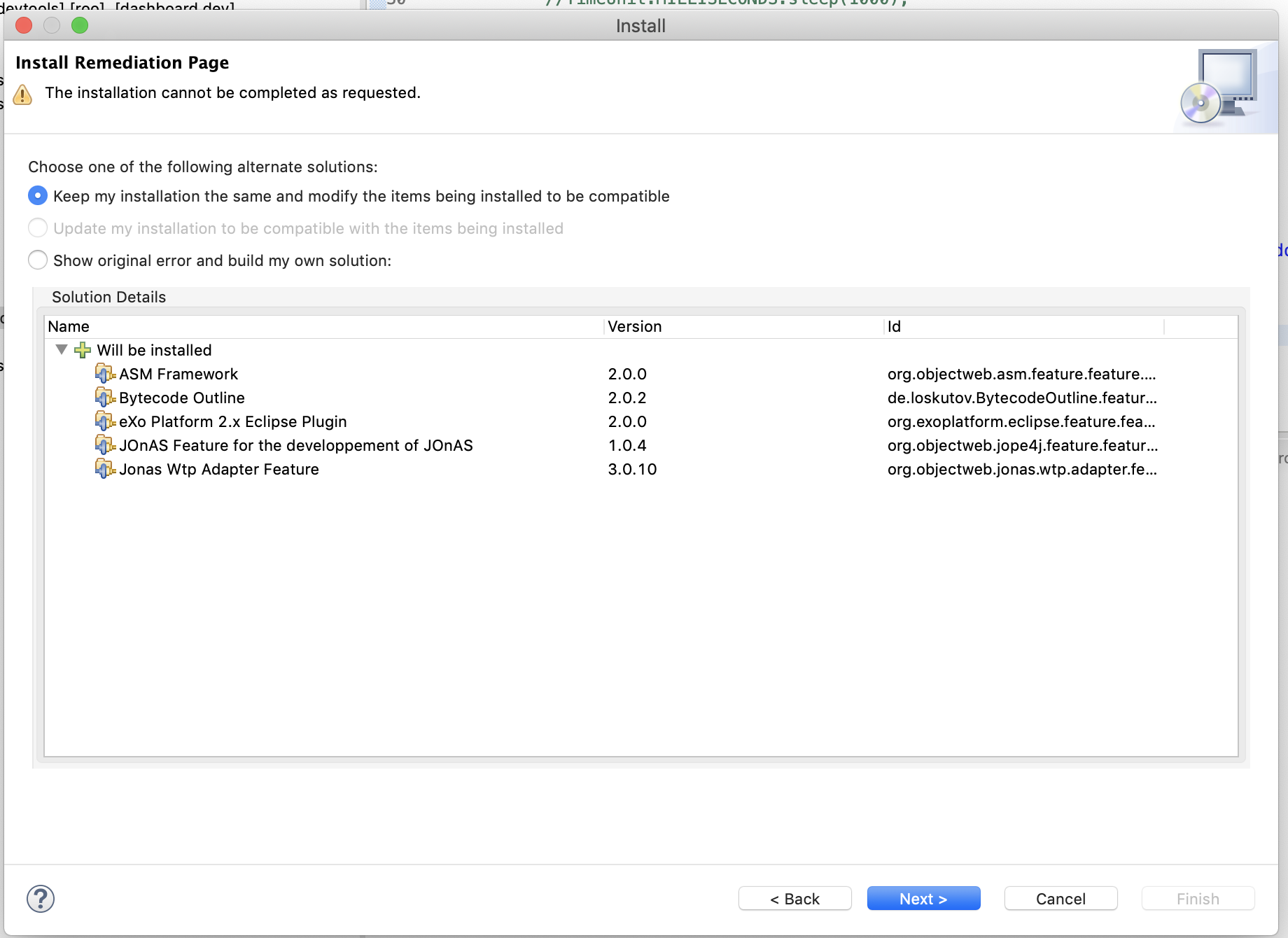Click the 'Will be installed' label
The height and width of the screenshot is (938, 1288).
(x=154, y=350)
